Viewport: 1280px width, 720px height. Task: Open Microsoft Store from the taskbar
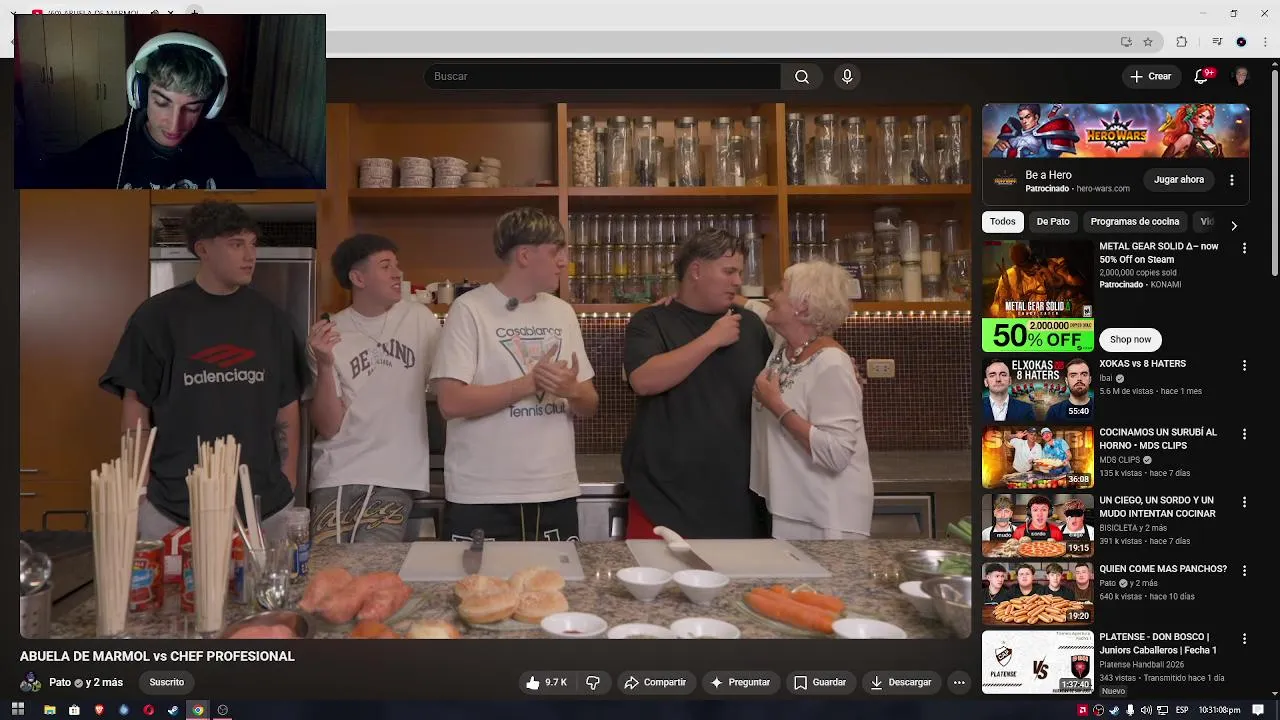click(x=74, y=710)
